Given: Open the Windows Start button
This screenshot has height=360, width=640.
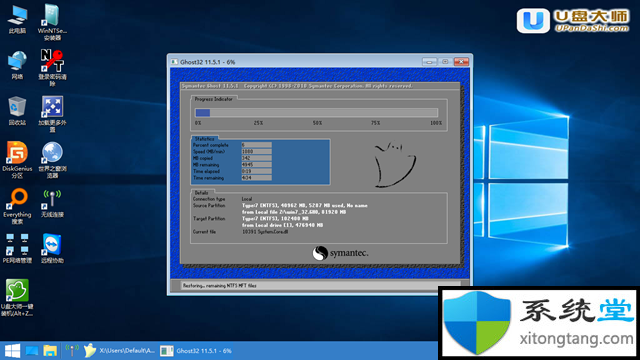Looking at the screenshot, I should (x=12, y=351).
